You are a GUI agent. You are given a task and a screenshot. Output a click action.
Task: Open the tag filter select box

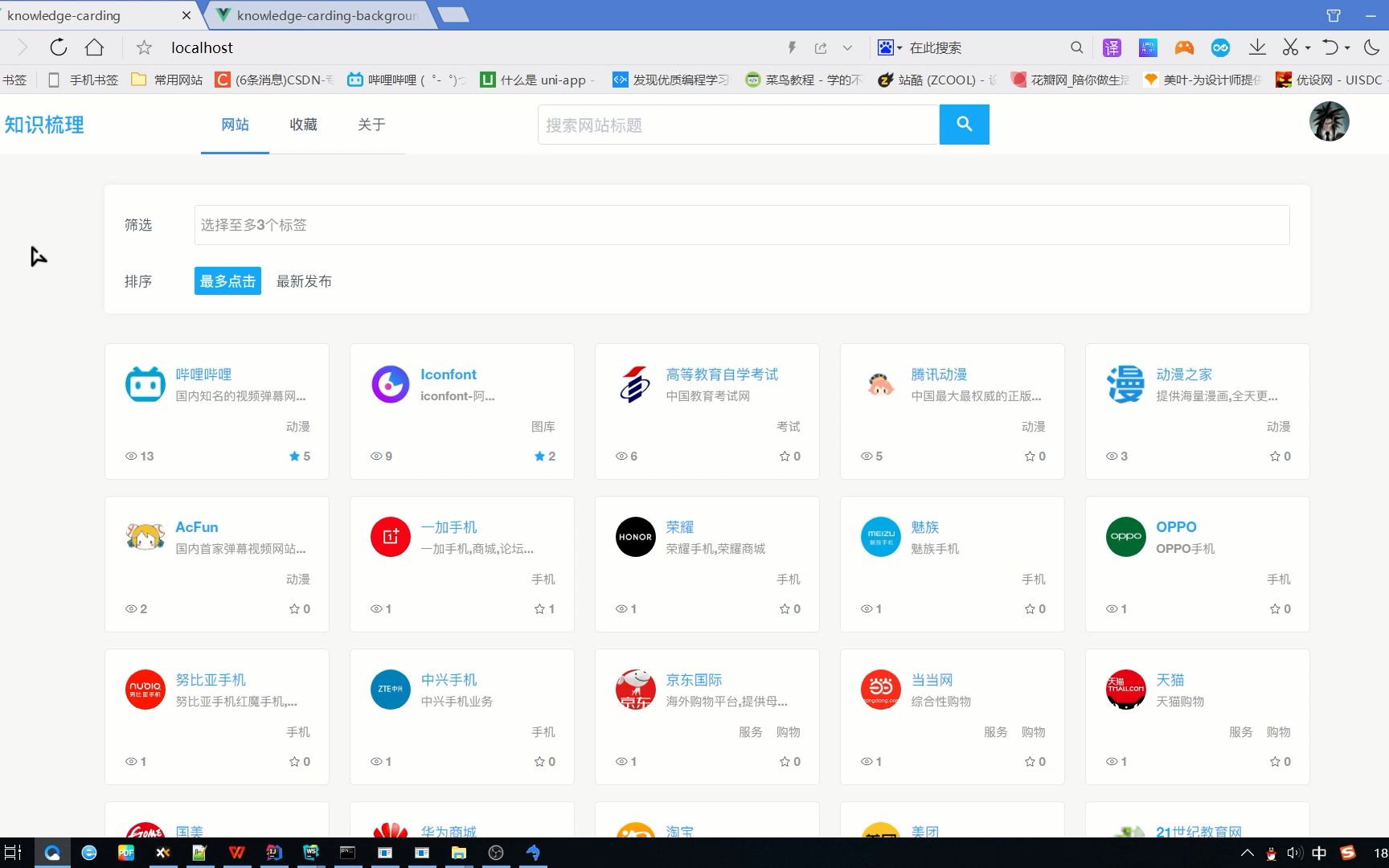(742, 225)
